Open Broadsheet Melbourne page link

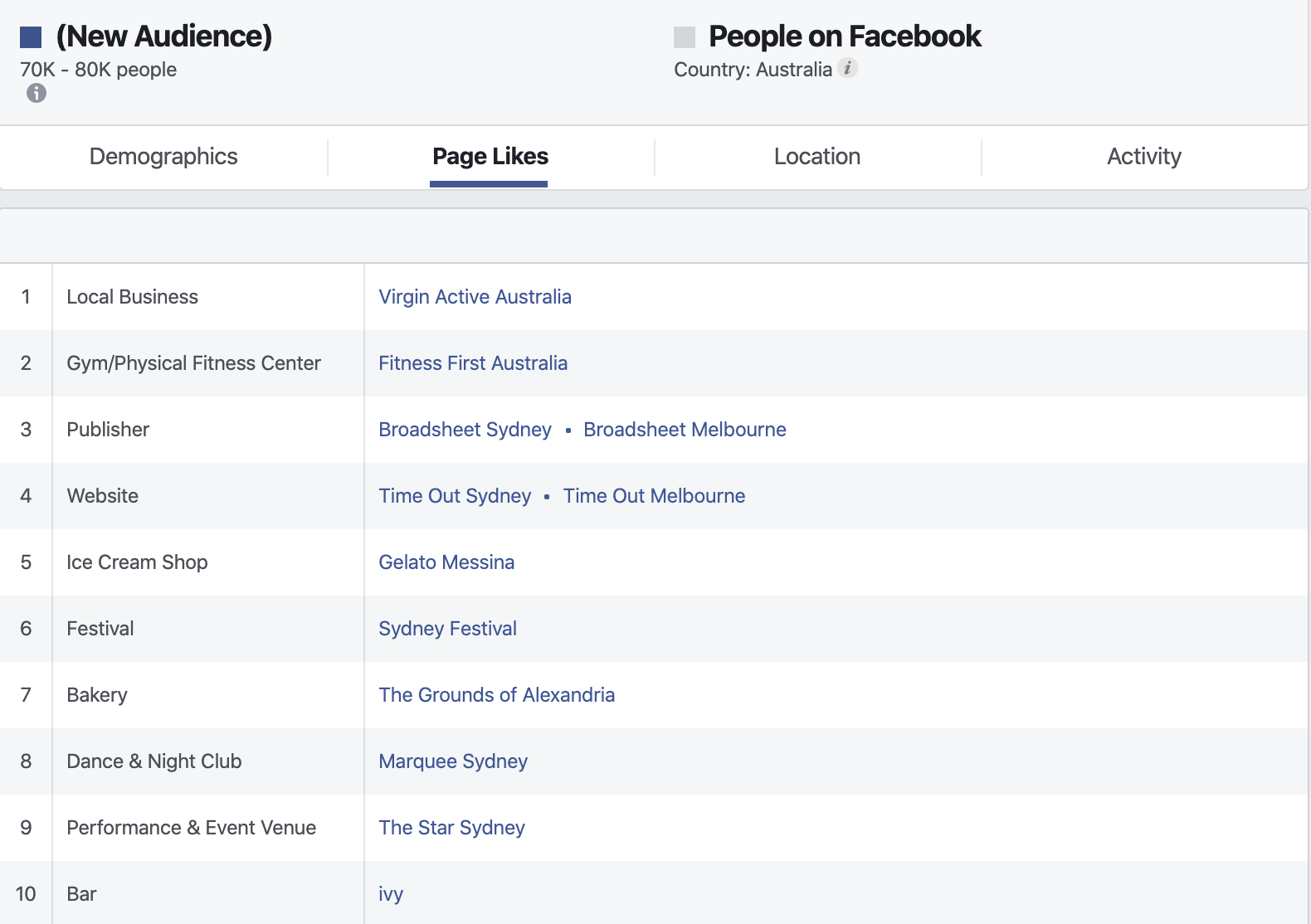tap(685, 430)
